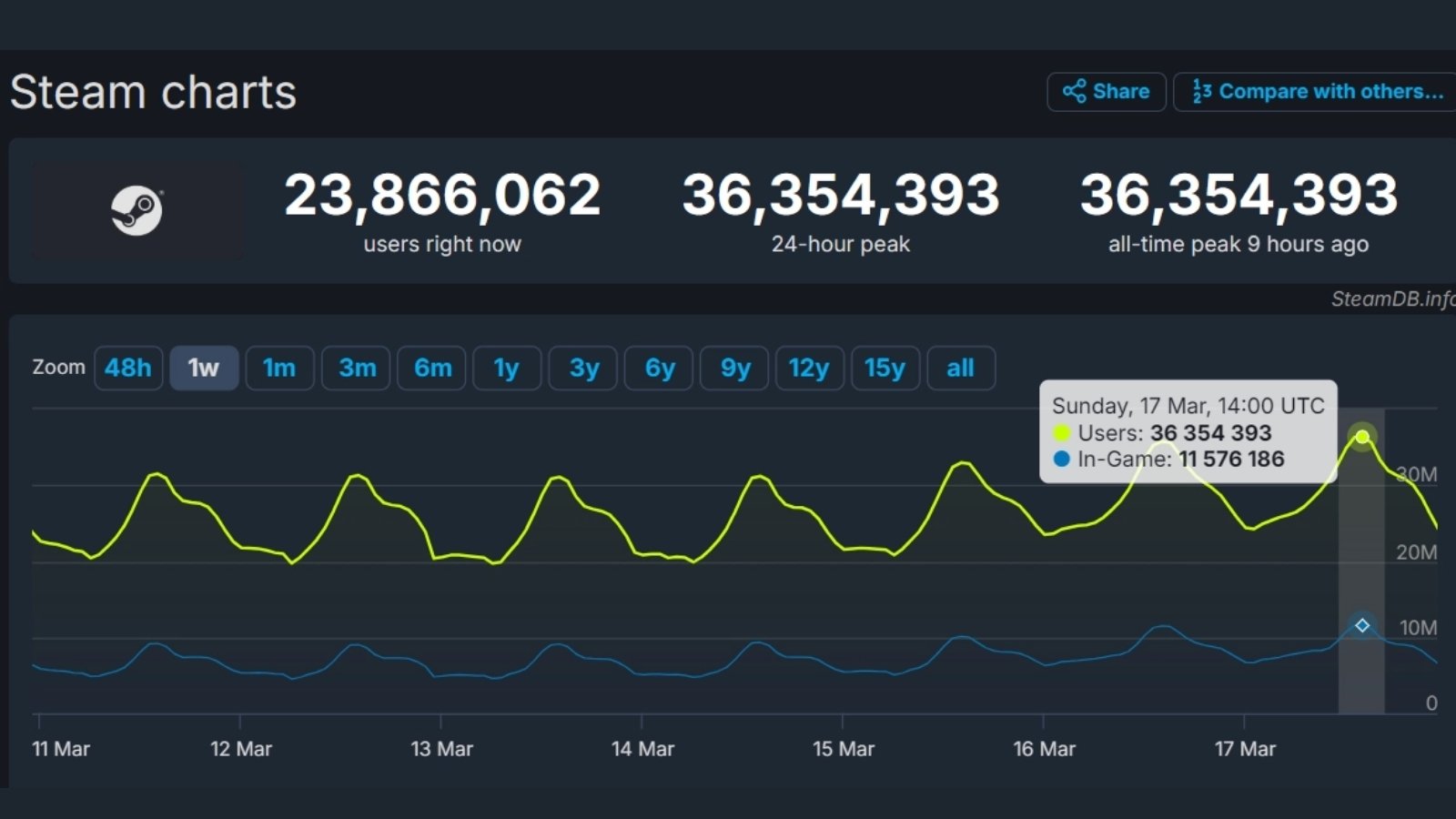Set chart zoom to 6y
1456x819 pixels.
(659, 368)
